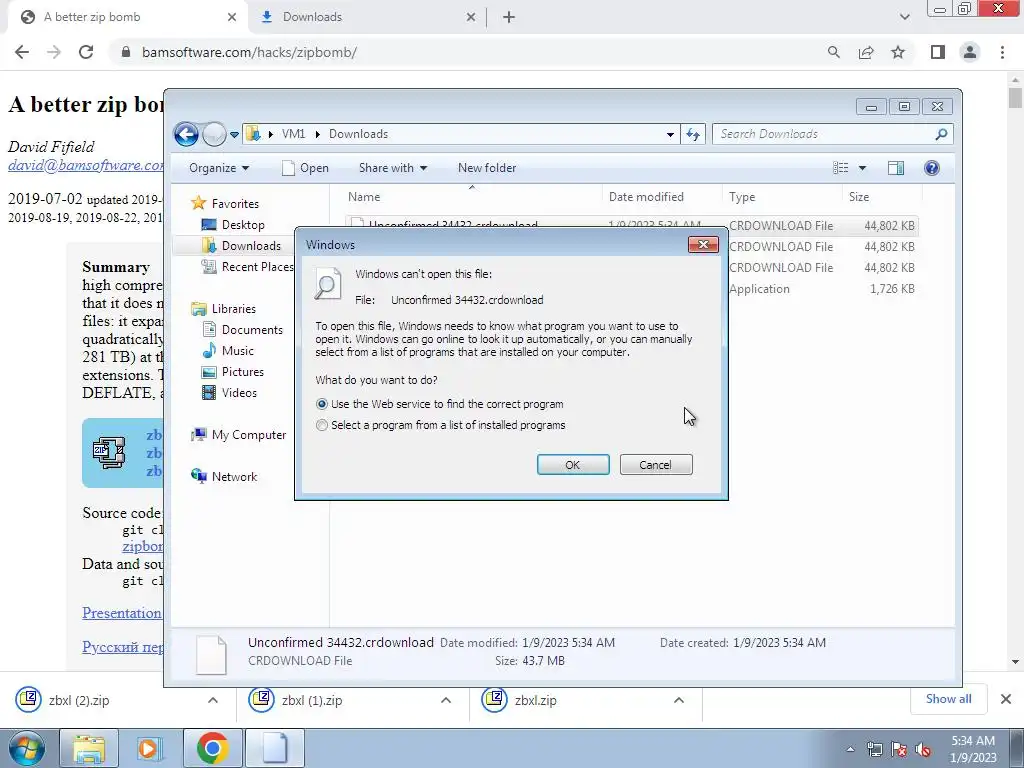Screen dimensions: 1024x768
Task: Toggle the preview pane icon
Action: point(896,168)
